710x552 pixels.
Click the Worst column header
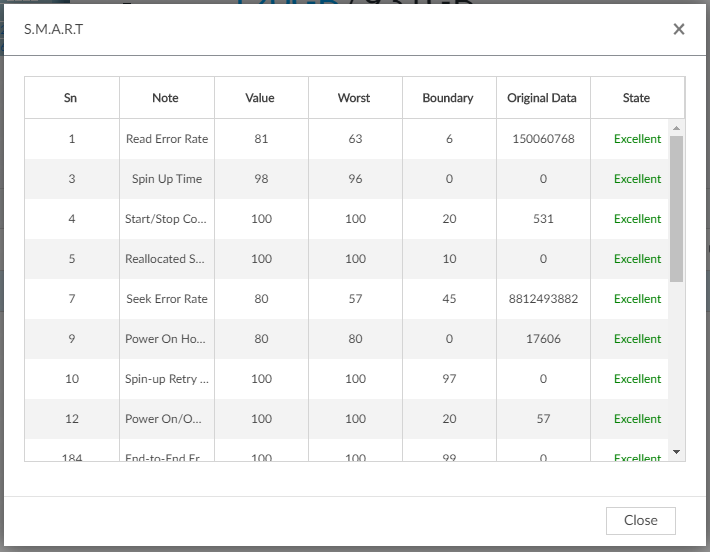354,98
